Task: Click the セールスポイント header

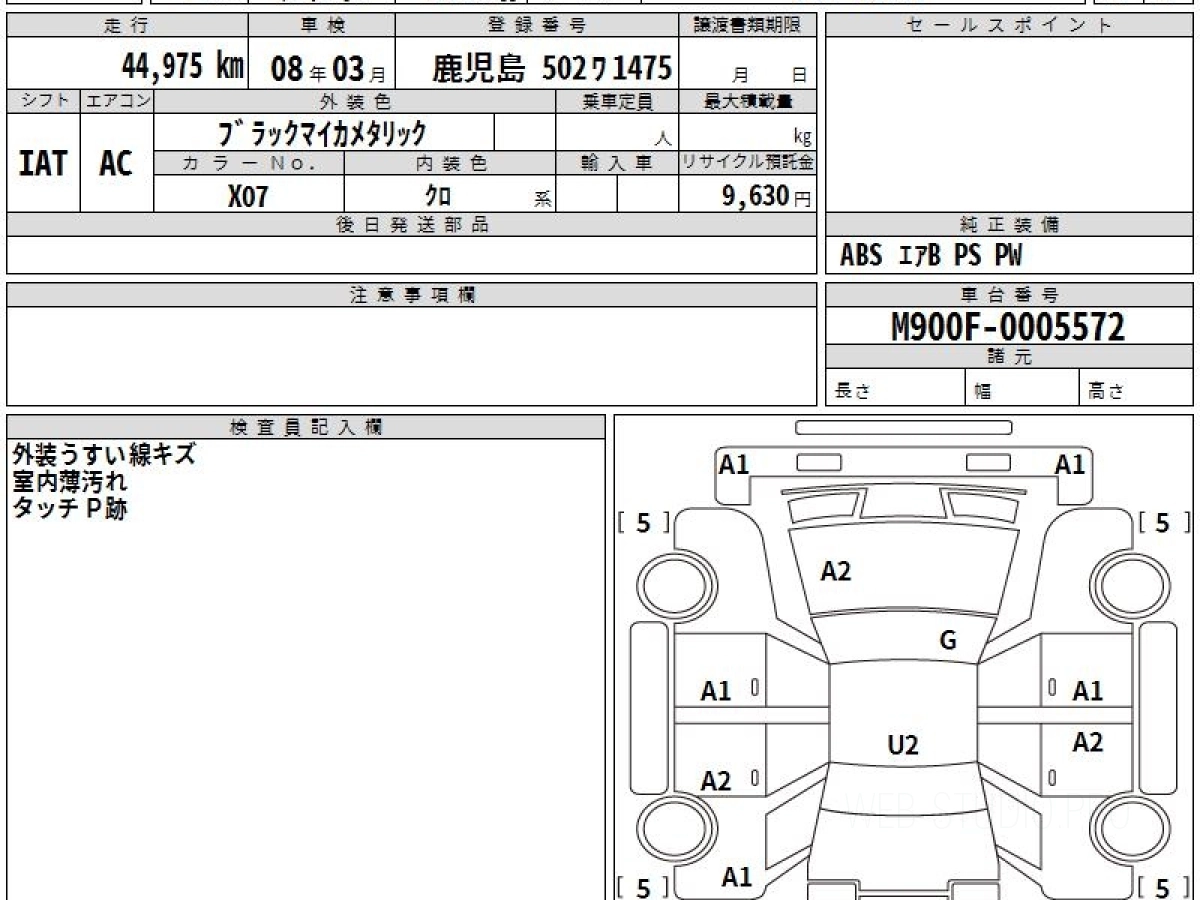Action: click(1009, 26)
